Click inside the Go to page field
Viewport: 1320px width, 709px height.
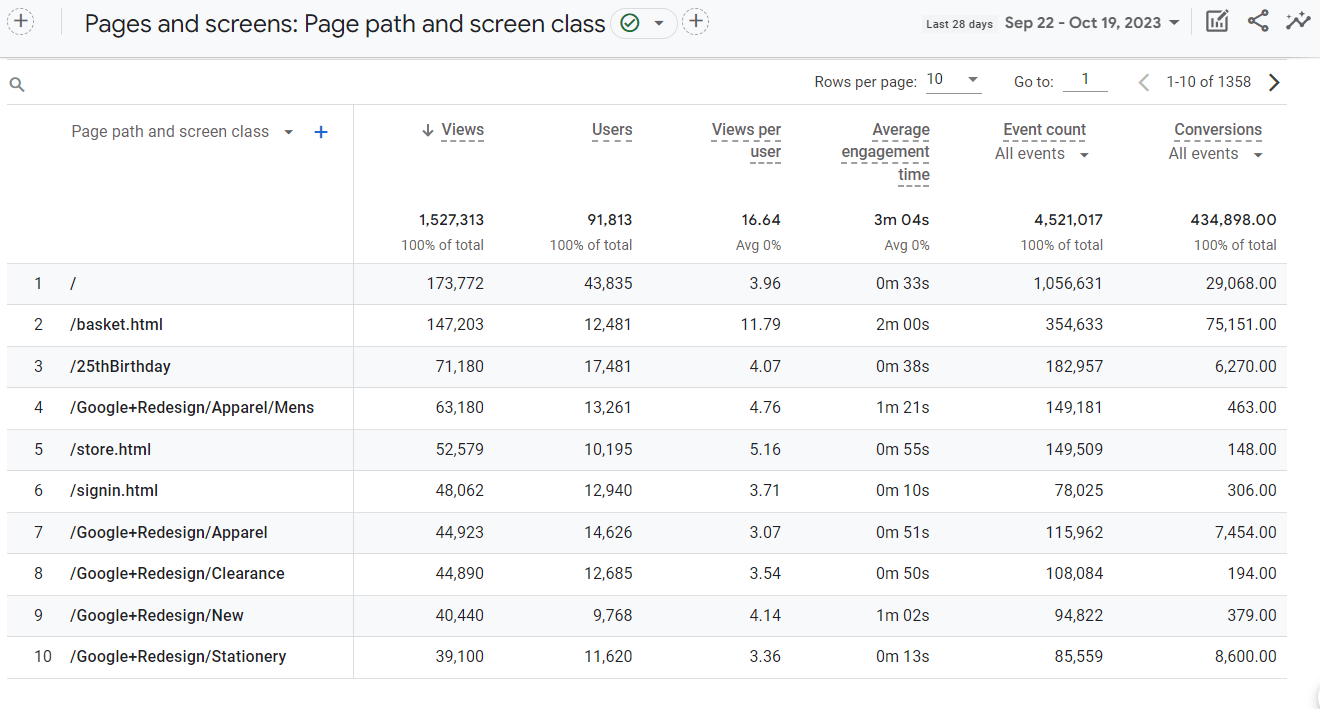1085,79
